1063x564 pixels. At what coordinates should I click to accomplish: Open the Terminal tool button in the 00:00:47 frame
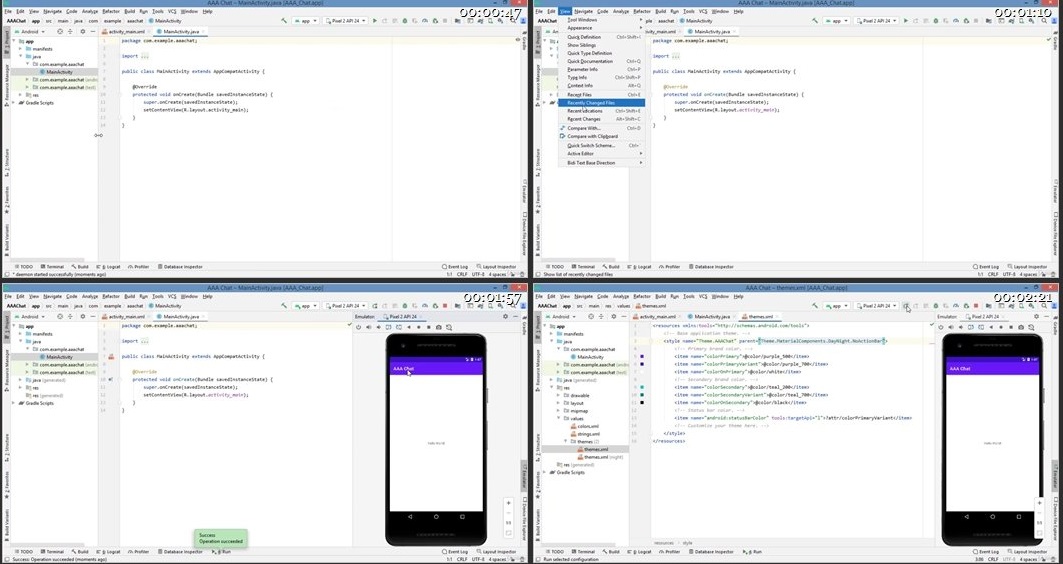52,267
